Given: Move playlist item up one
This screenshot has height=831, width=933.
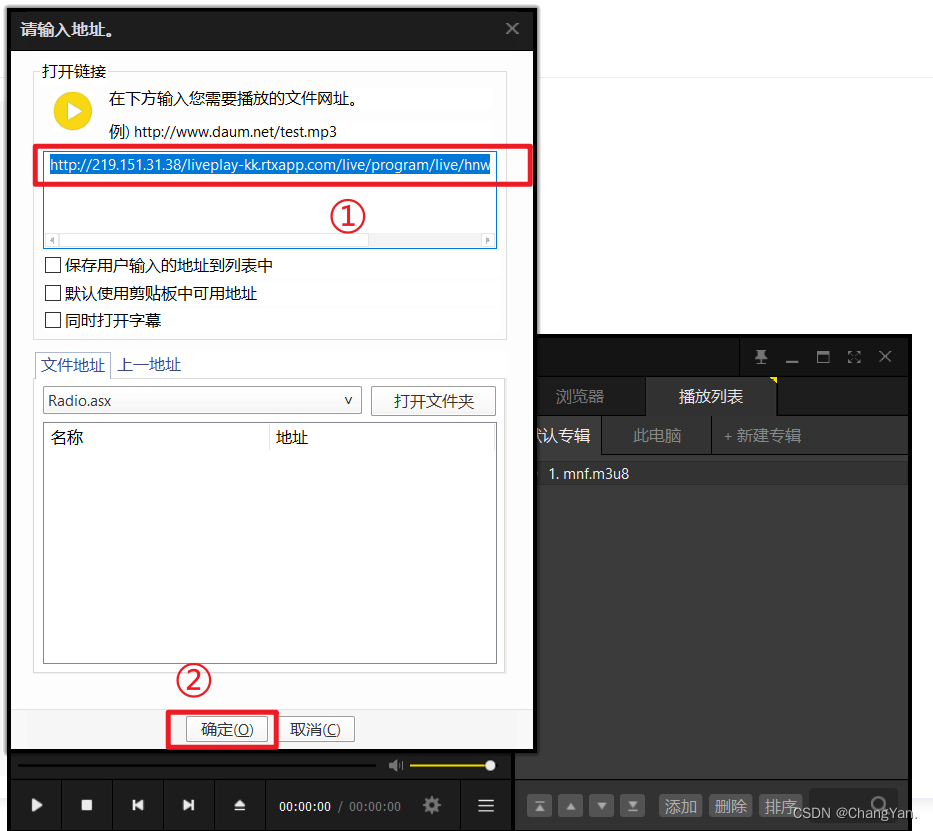Looking at the screenshot, I should (x=571, y=807).
